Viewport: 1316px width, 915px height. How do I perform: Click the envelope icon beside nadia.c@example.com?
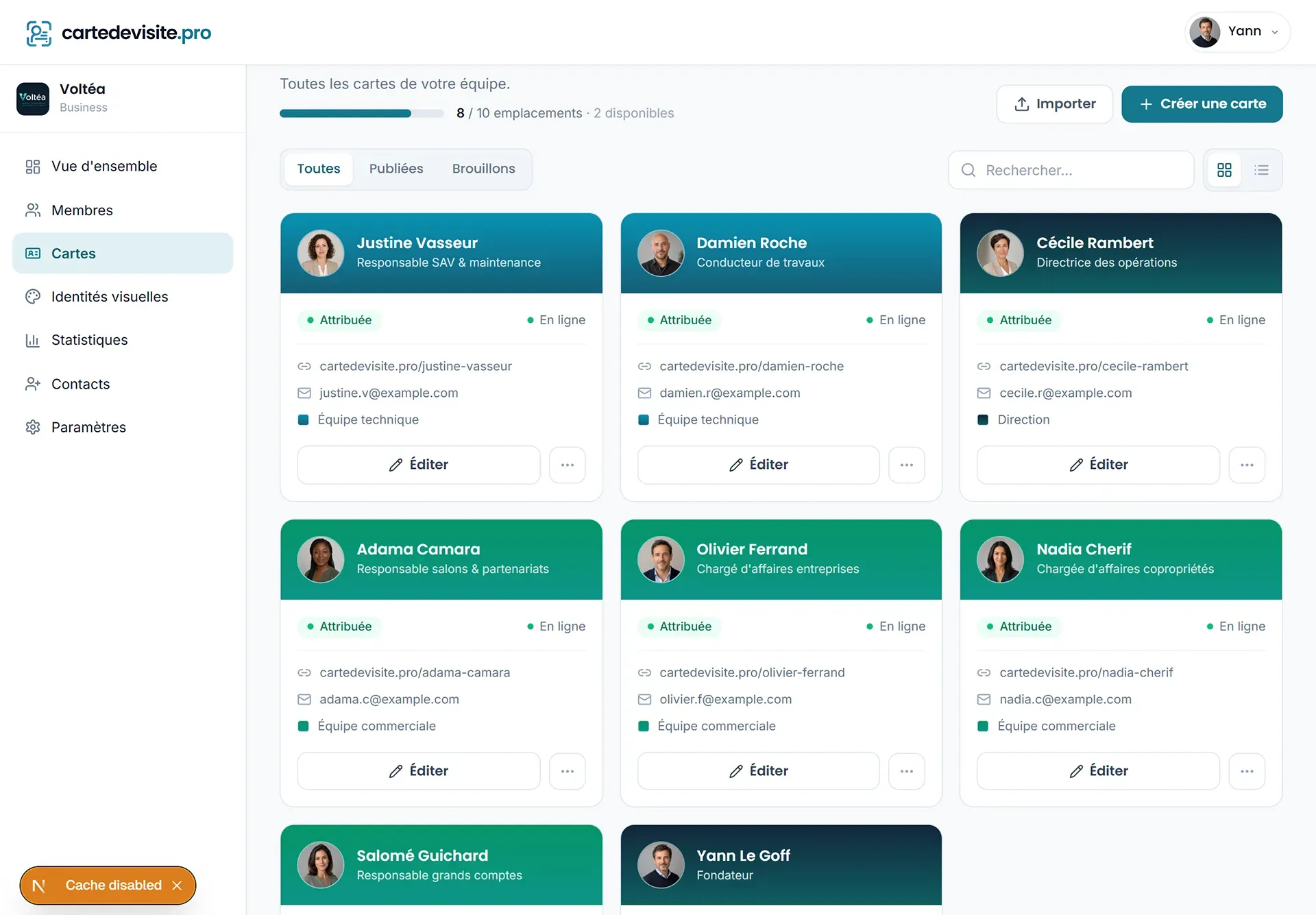coord(984,700)
